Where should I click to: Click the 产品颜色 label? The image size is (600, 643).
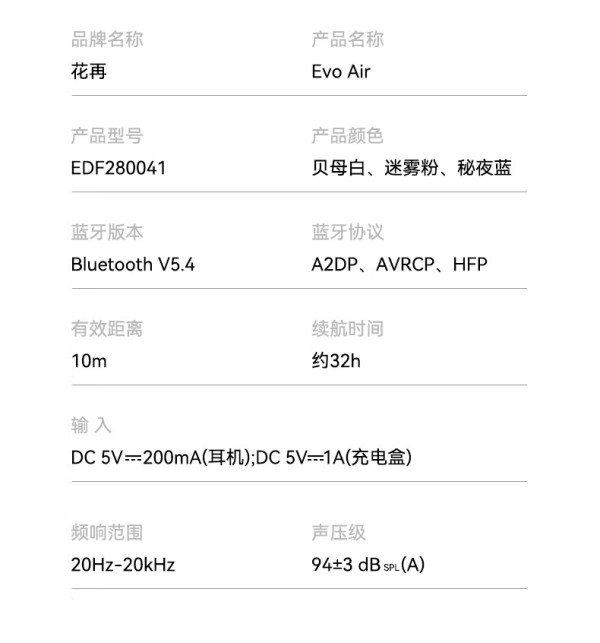(x=347, y=136)
